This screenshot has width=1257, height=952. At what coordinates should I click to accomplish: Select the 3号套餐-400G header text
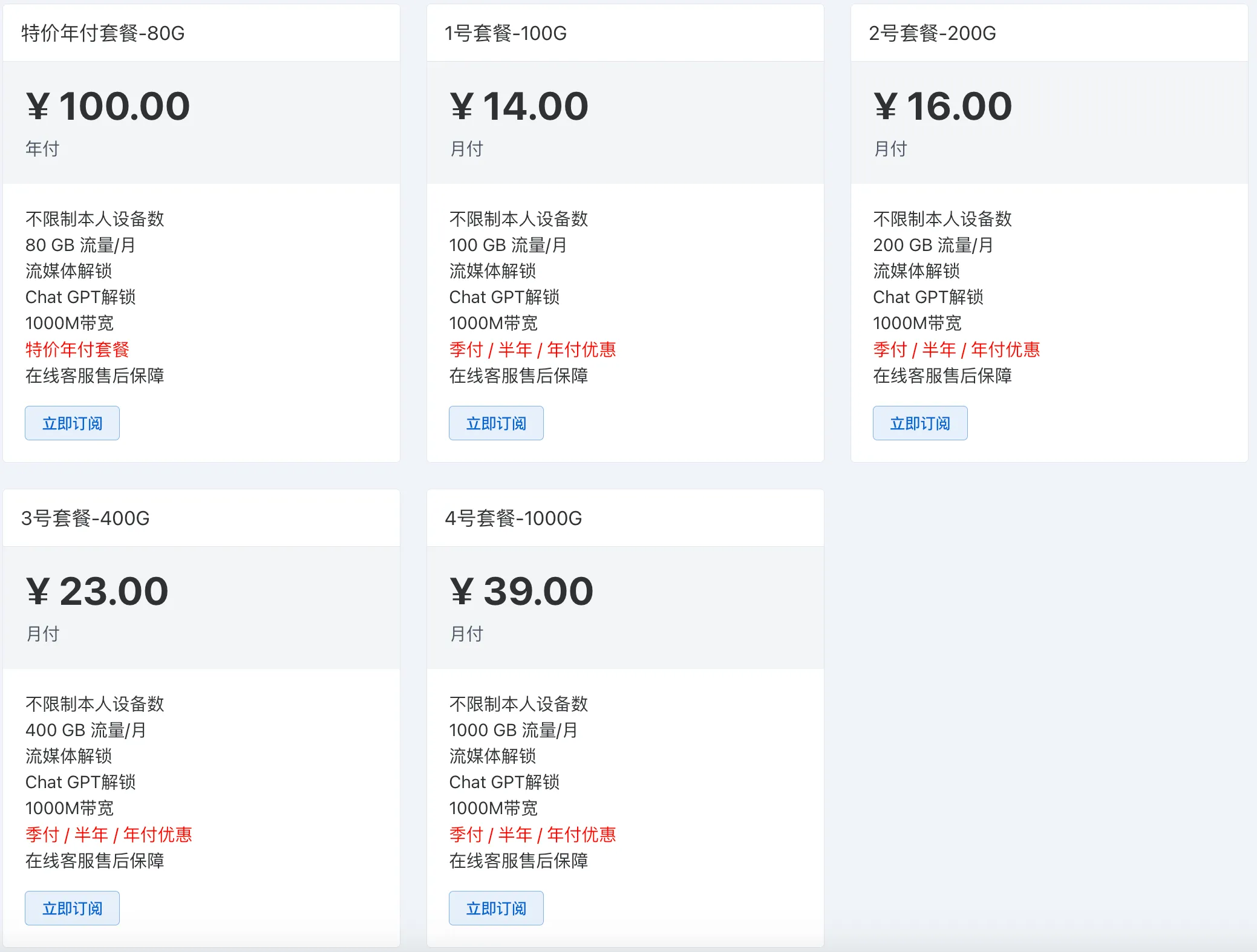click(85, 518)
